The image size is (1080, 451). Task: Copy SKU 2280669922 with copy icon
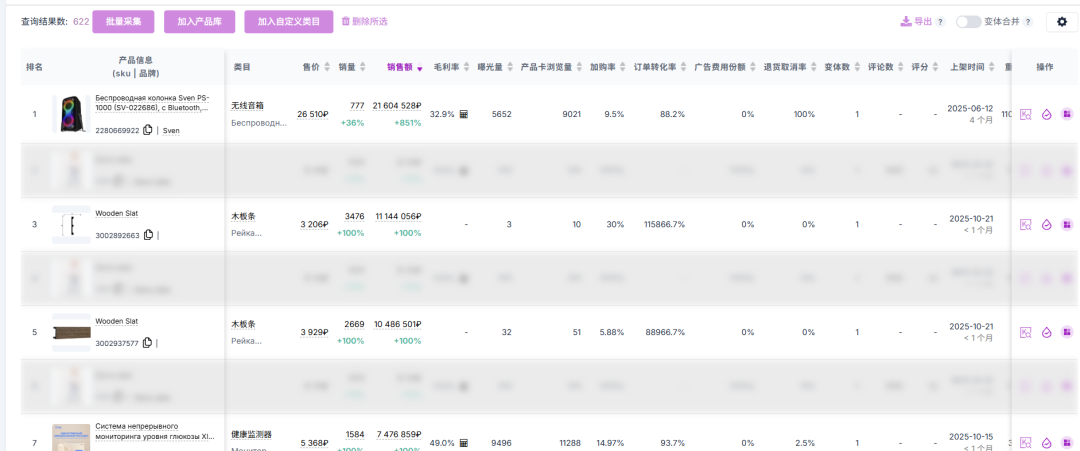[148, 130]
